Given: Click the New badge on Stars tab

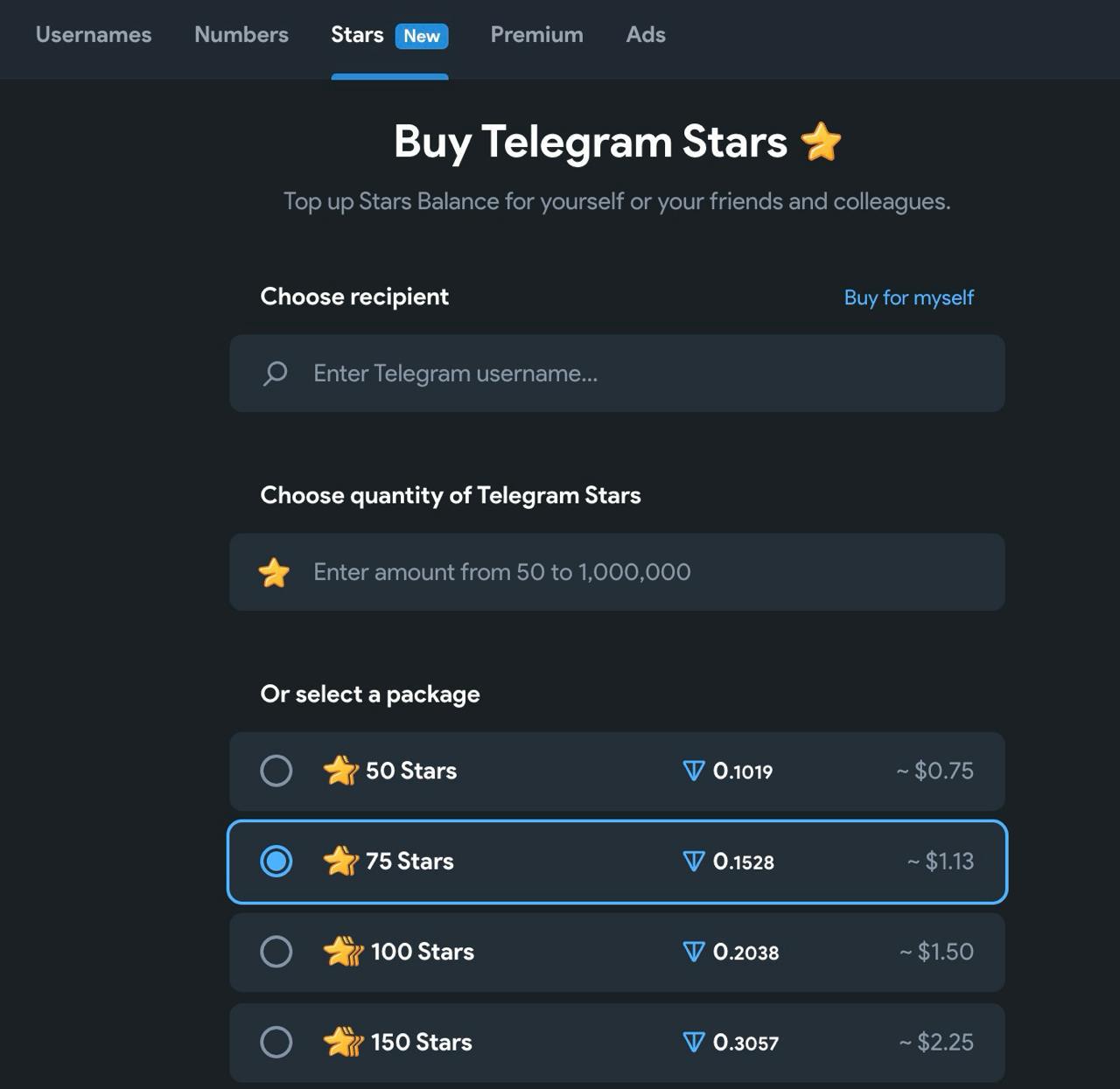Looking at the screenshot, I should [422, 36].
